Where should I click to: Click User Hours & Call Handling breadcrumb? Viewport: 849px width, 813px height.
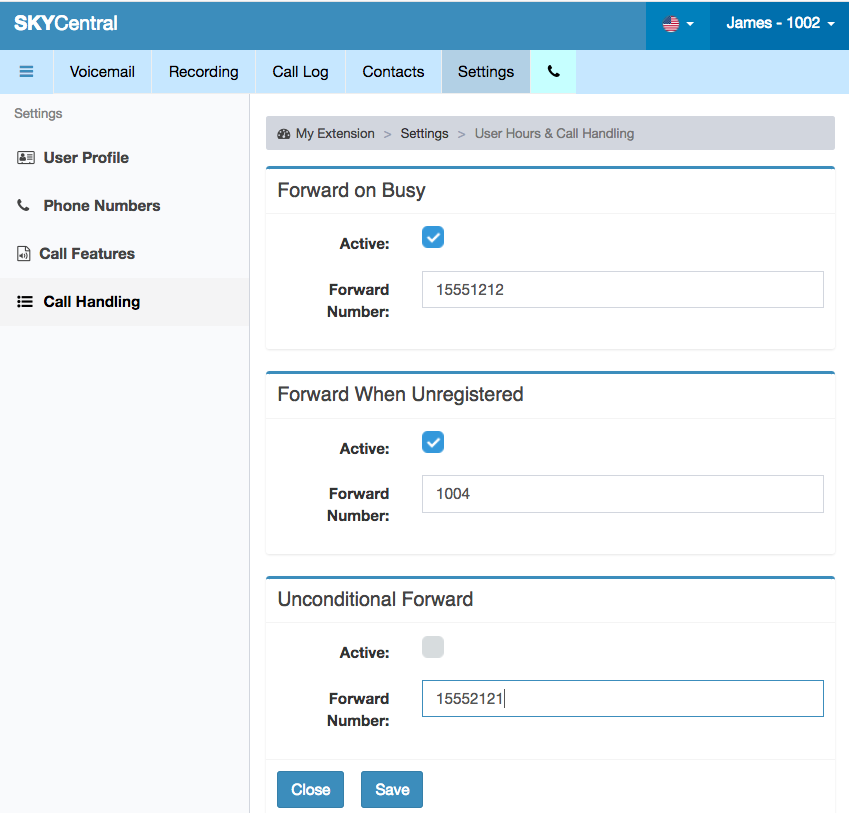[554, 134]
